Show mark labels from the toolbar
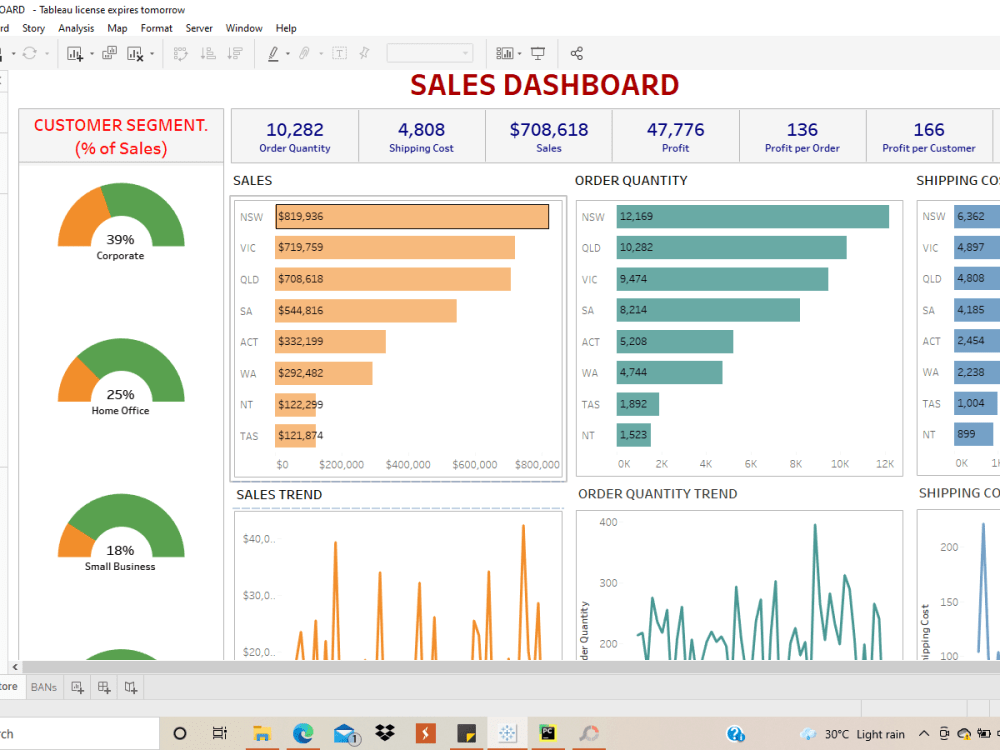 pyautogui.click(x=339, y=53)
